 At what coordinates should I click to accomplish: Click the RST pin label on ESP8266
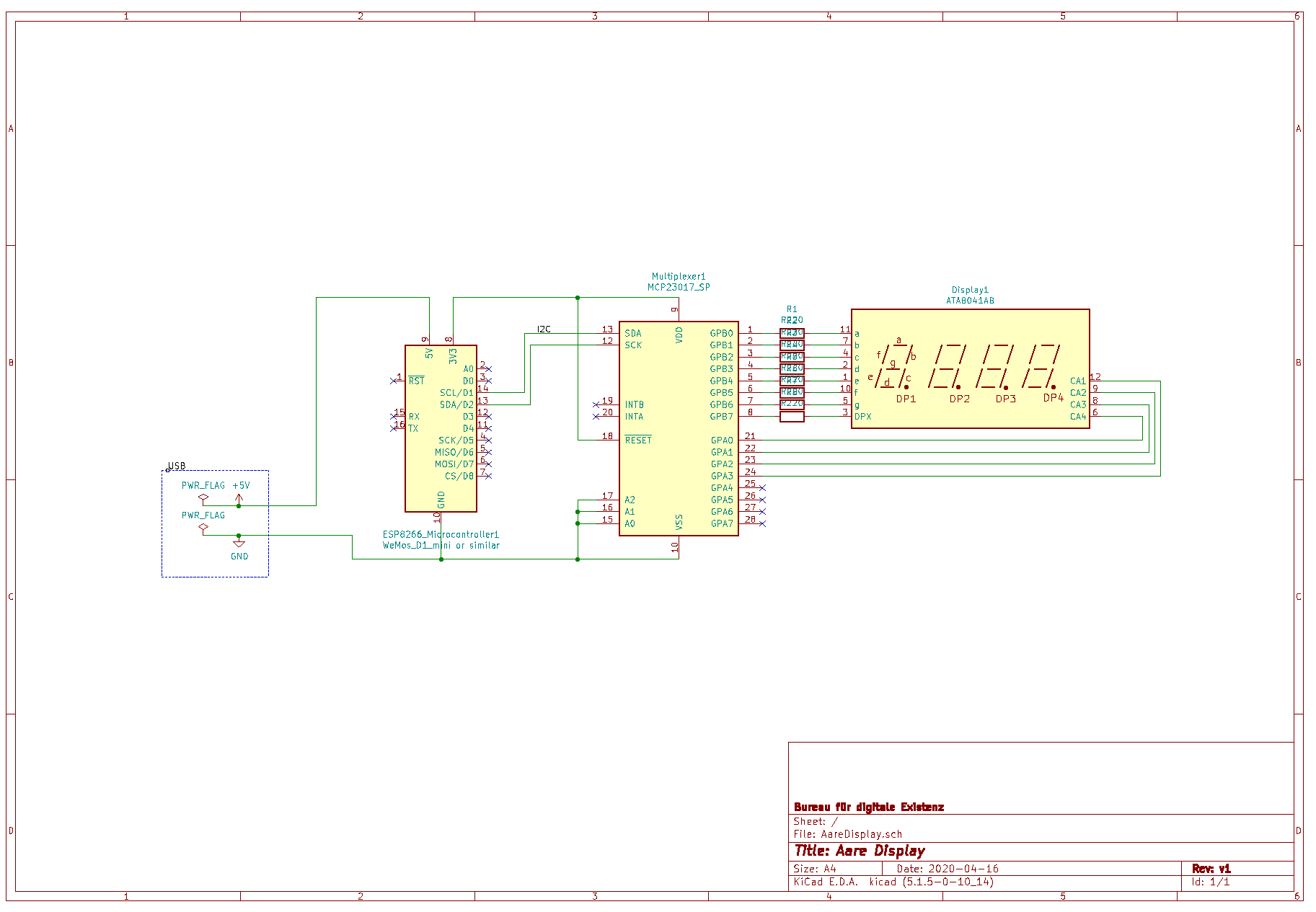[x=416, y=381]
